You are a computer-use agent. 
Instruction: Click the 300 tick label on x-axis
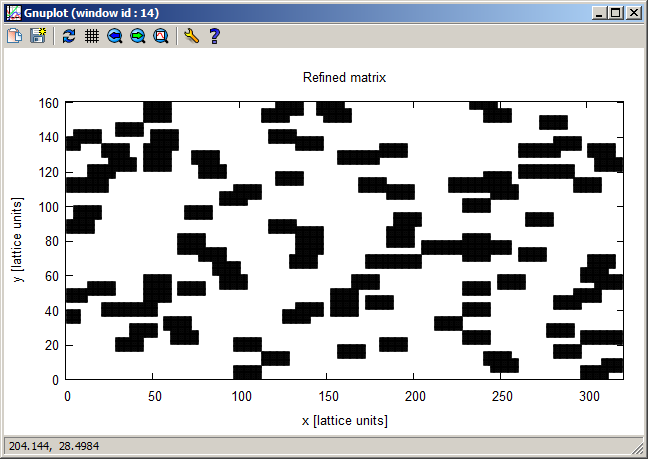coord(588,397)
